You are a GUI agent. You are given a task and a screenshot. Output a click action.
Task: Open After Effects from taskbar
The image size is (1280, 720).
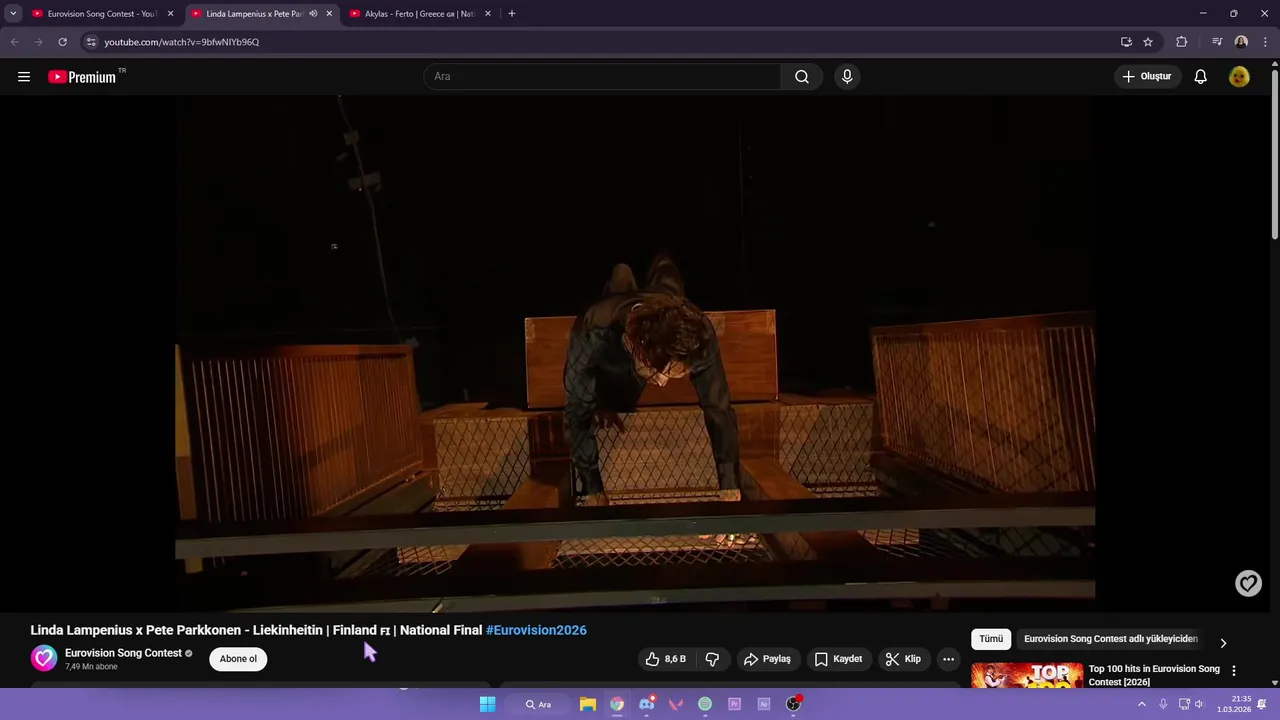coord(764,704)
